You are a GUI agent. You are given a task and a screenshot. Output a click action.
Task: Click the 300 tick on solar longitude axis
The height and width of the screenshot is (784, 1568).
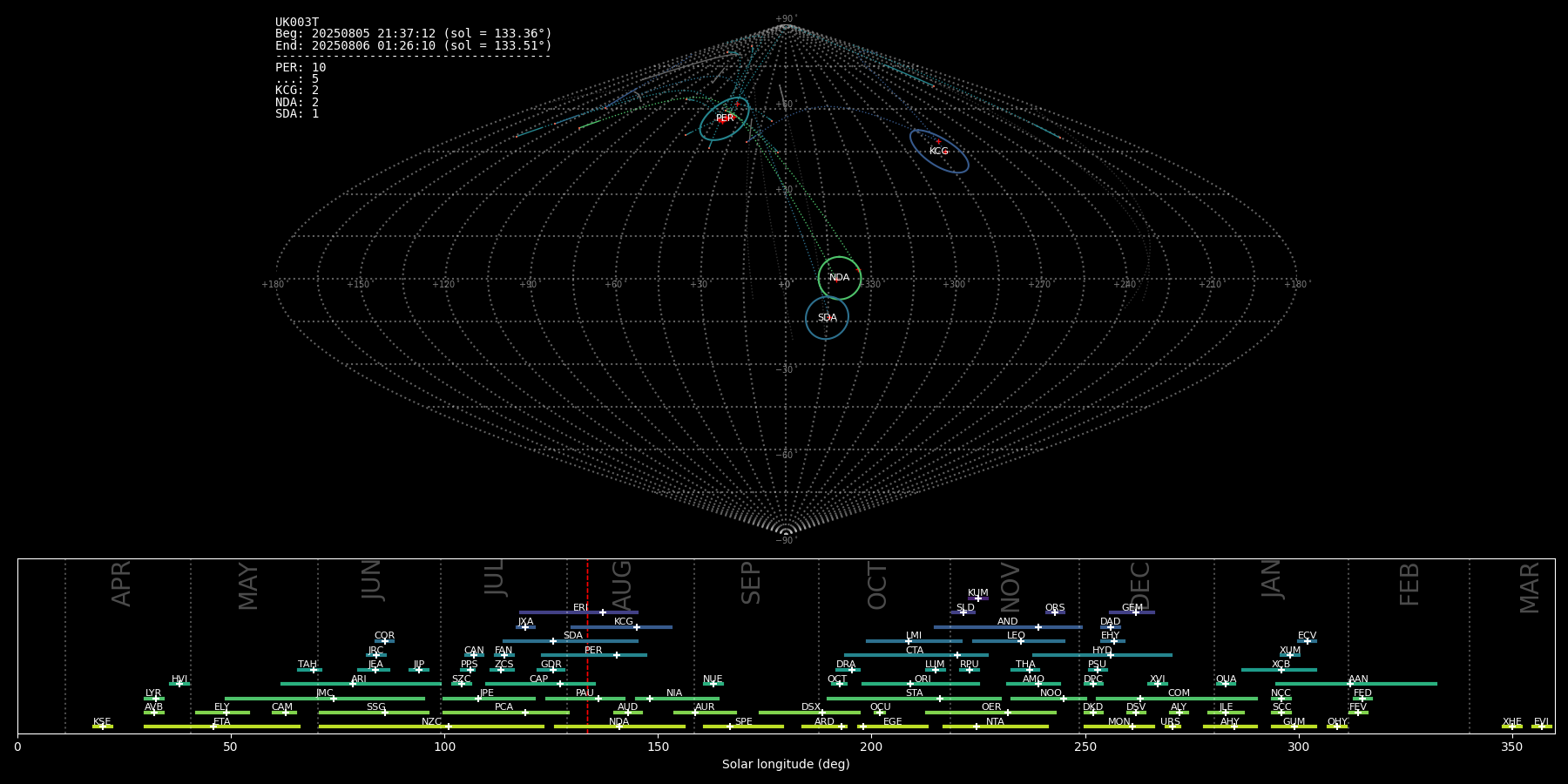point(1298,747)
